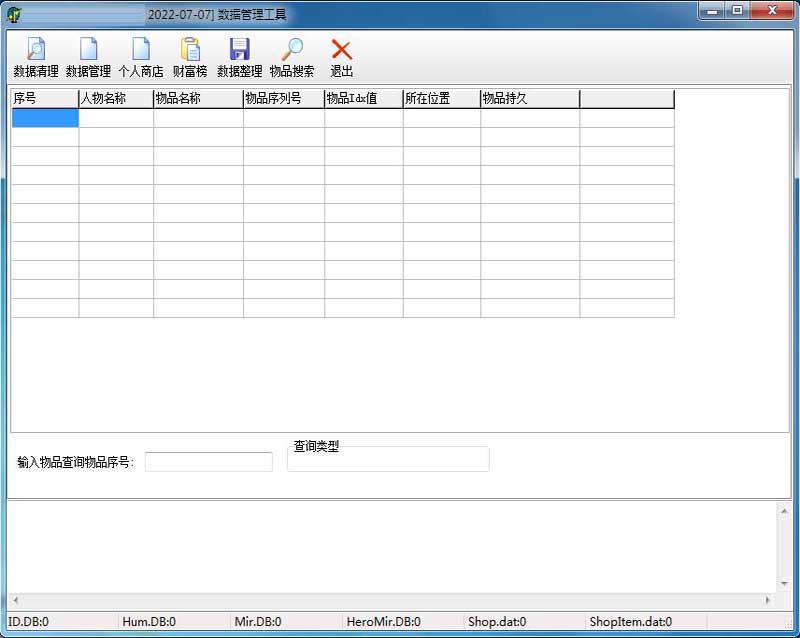Focus the 输入物品查询物品序号 text field
The height and width of the screenshot is (638, 800).
208,462
